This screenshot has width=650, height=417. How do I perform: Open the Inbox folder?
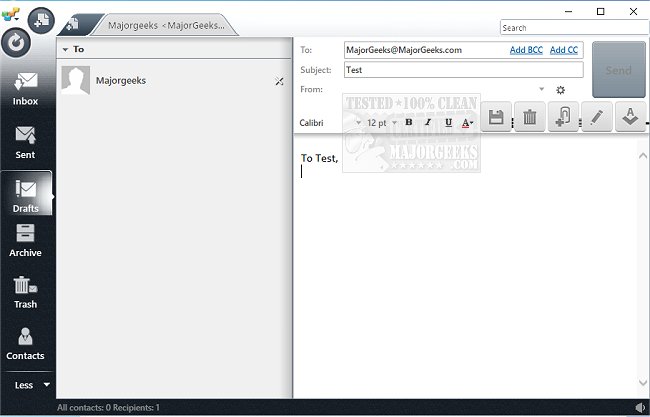pos(25,89)
